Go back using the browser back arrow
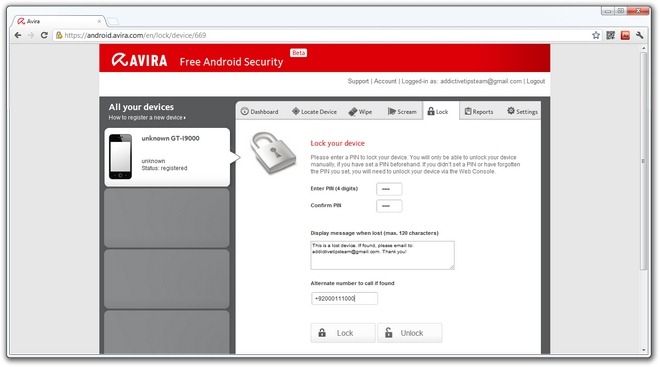 [x=18, y=35]
